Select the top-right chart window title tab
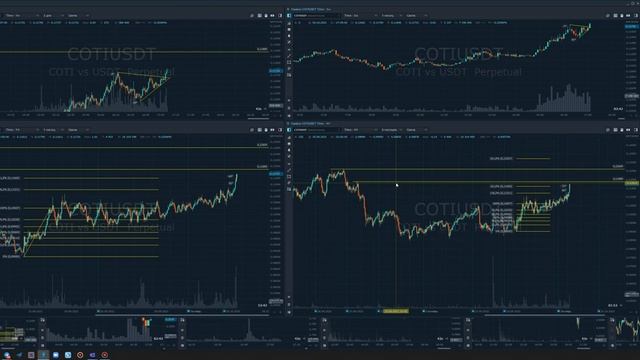 [x=310, y=9]
